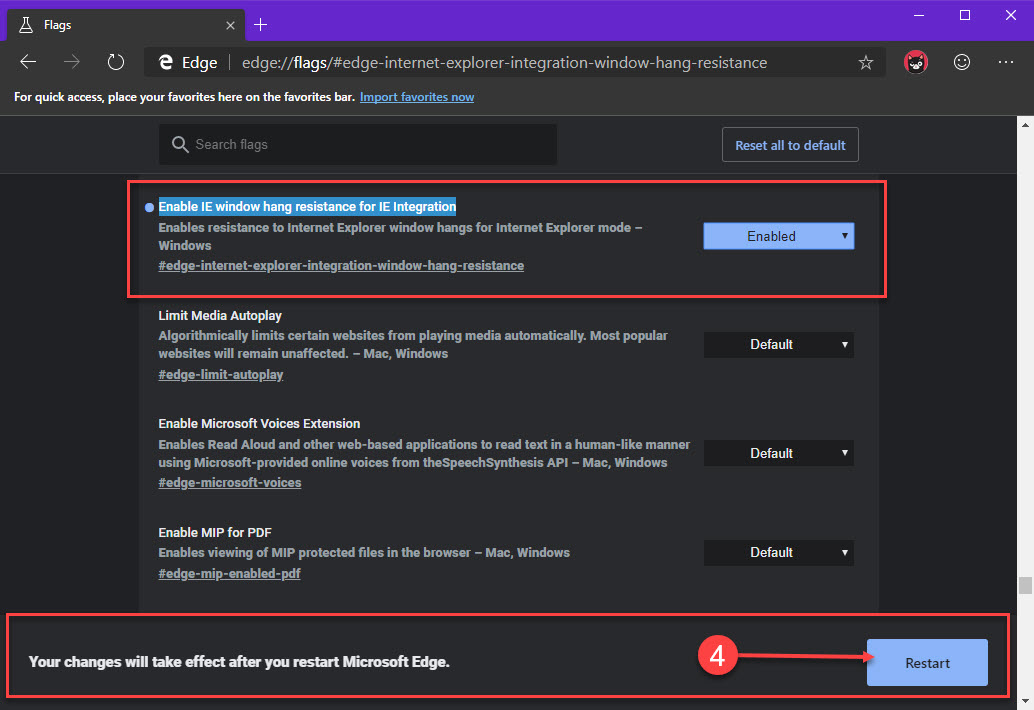Viewport: 1034px width, 710px height.
Task: Click the scrollbar up arrow
Action: click(1025, 124)
